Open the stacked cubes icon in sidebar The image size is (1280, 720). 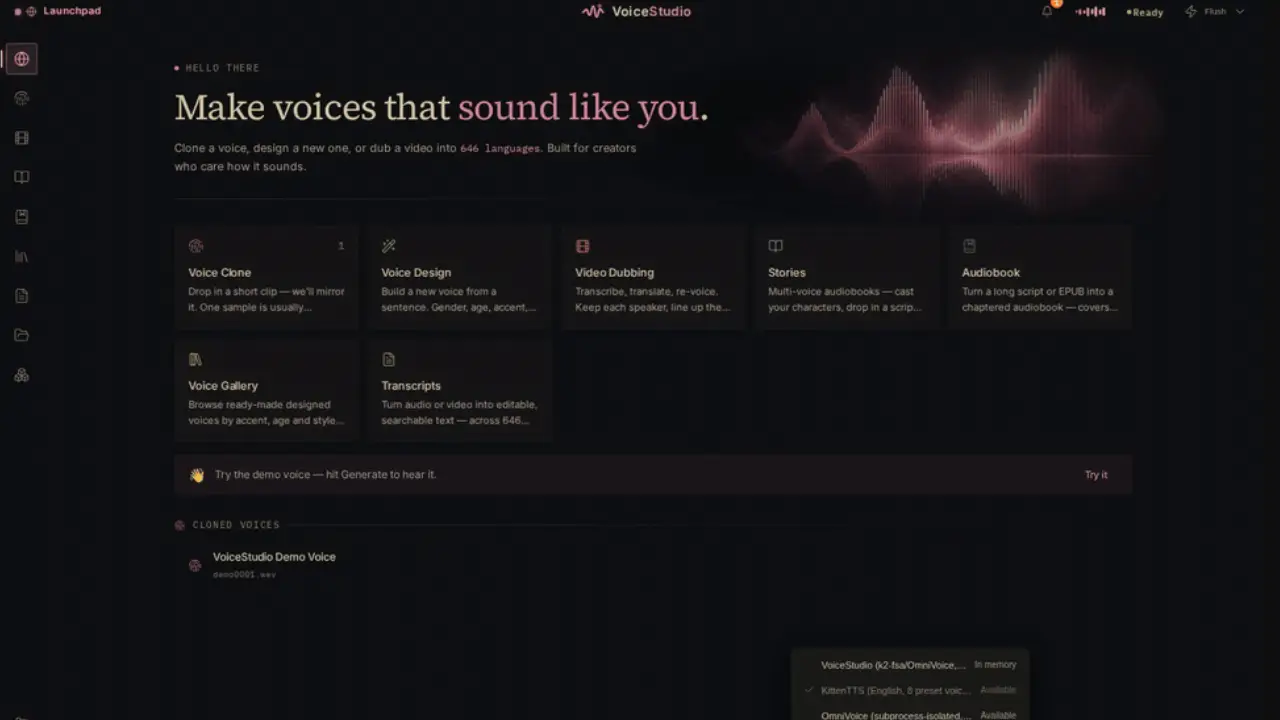coord(21,375)
